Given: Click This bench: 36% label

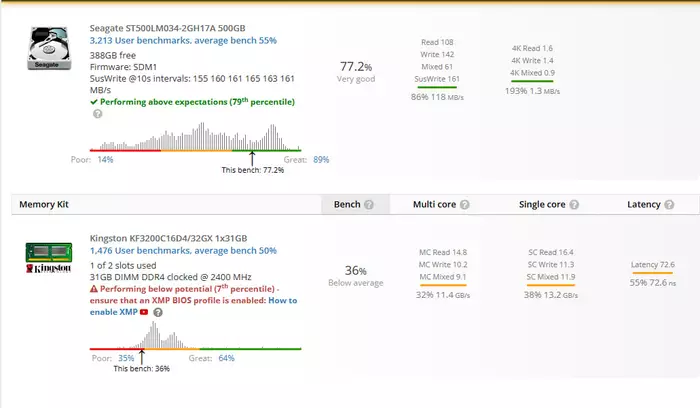Looking at the screenshot, I should (142, 369).
